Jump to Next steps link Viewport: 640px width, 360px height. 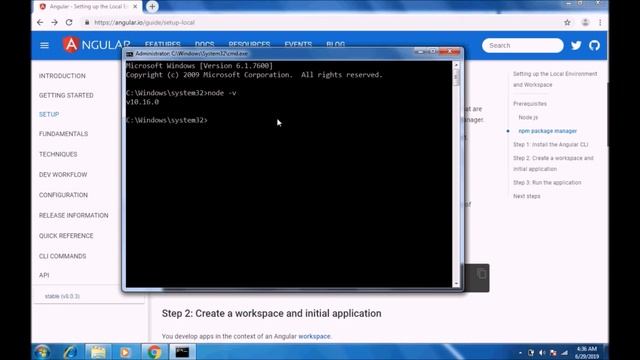[x=527, y=196]
